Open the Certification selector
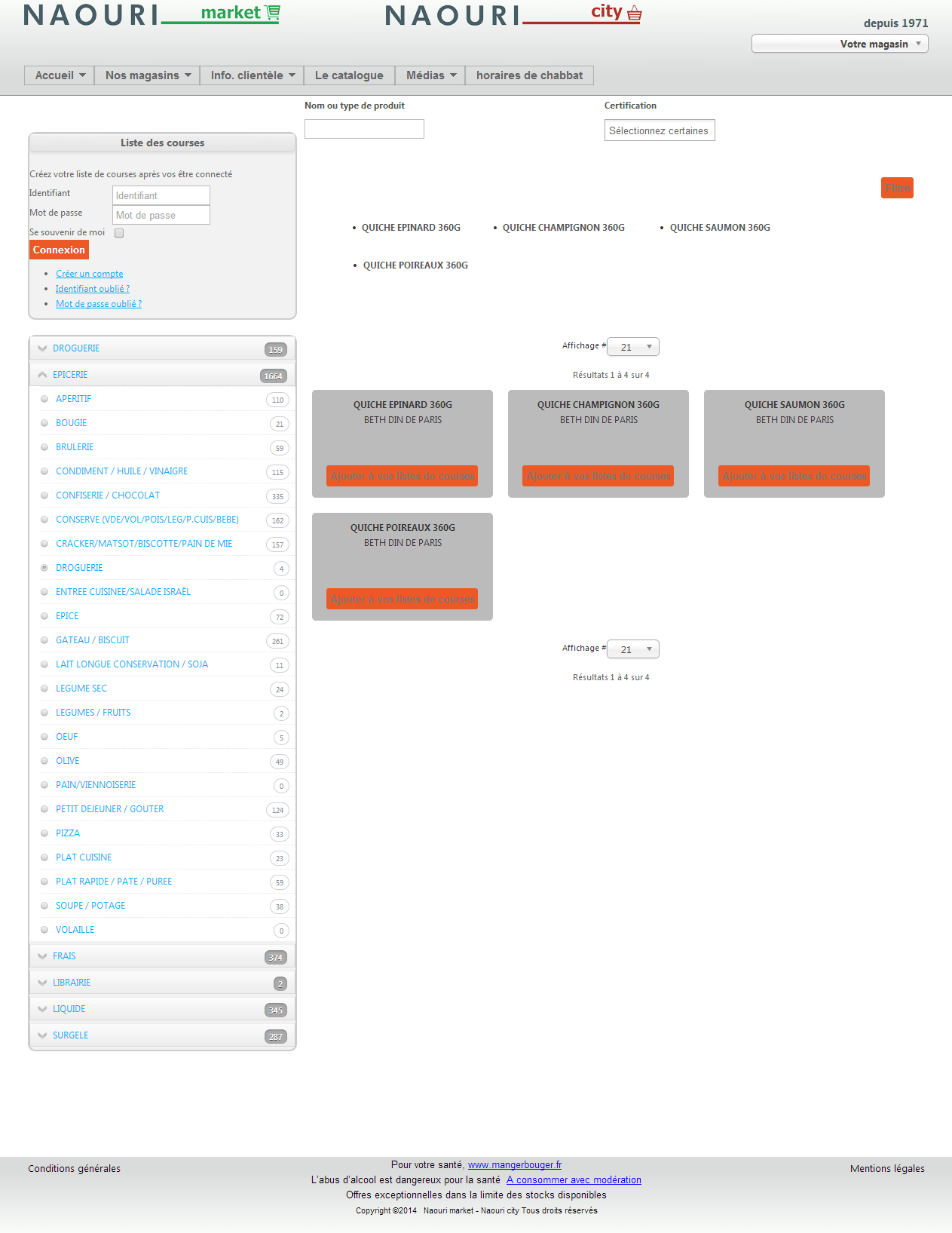This screenshot has height=1233, width=952. point(660,130)
